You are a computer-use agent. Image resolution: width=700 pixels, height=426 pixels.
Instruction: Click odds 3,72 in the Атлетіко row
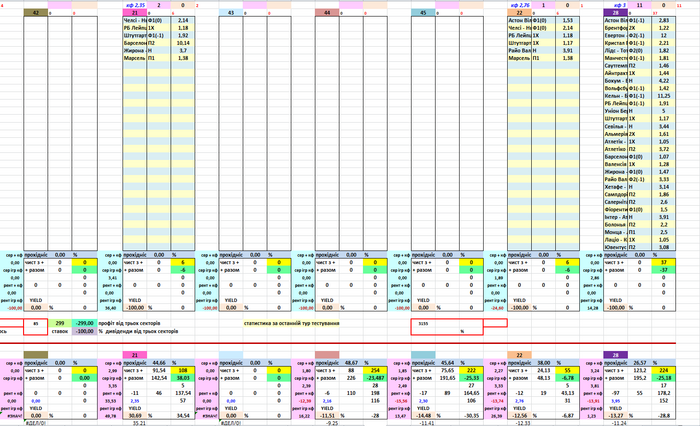[664, 149]
